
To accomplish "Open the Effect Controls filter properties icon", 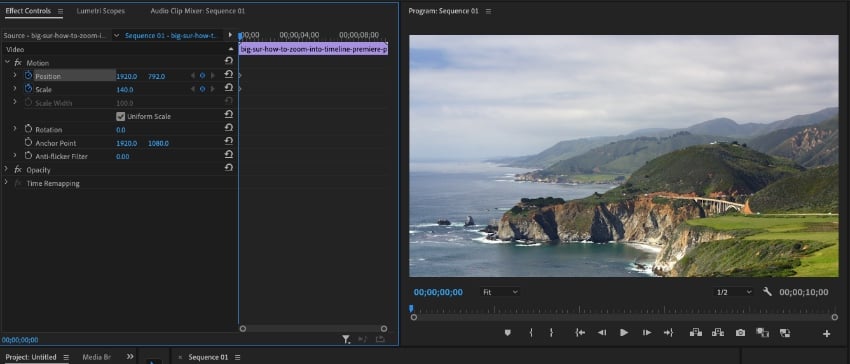I will pyautogui.click(x=346, y=339).
